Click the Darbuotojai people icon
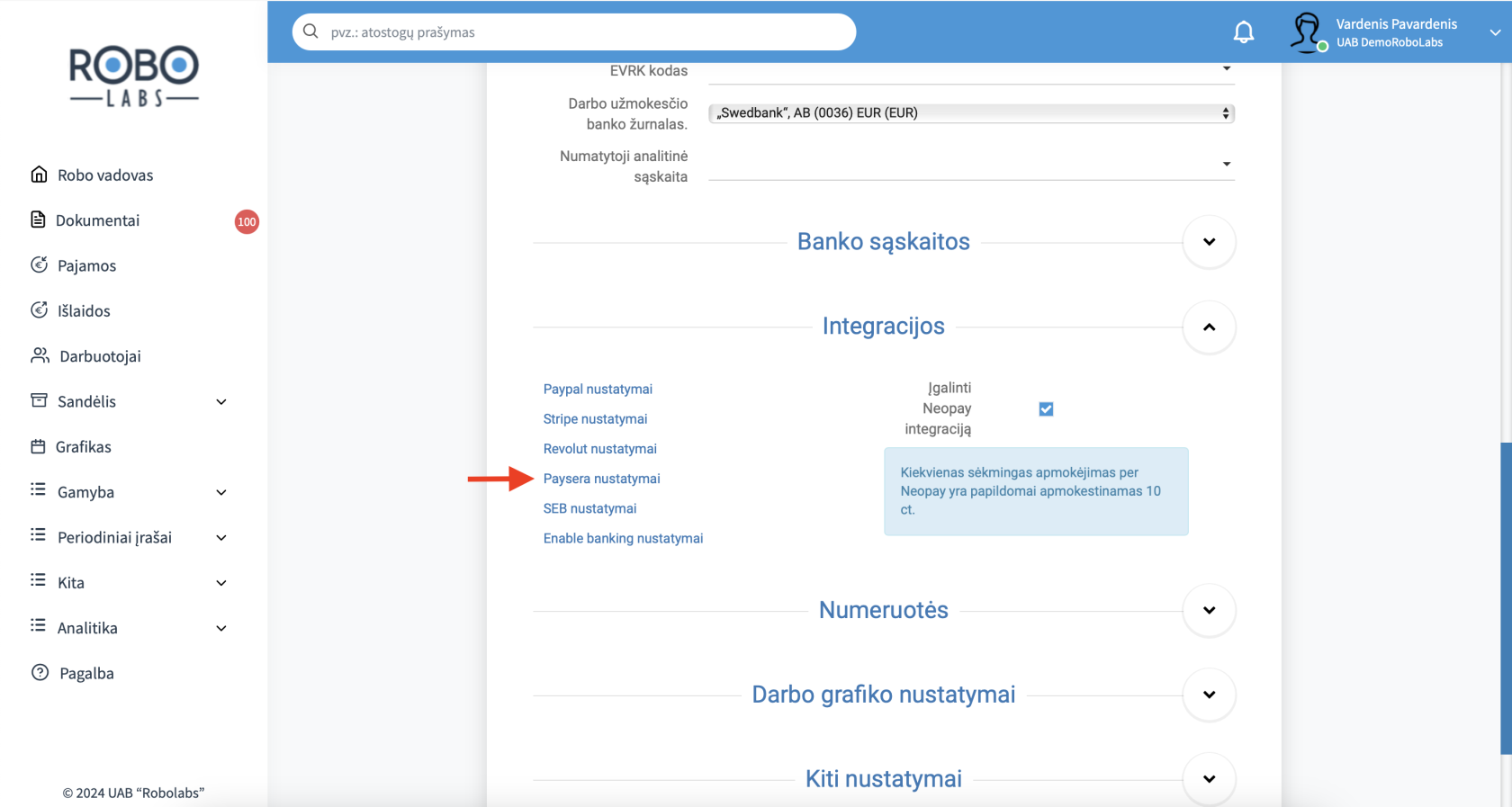Viewport: 1512px width, 807px height. [x=40, y=355]
